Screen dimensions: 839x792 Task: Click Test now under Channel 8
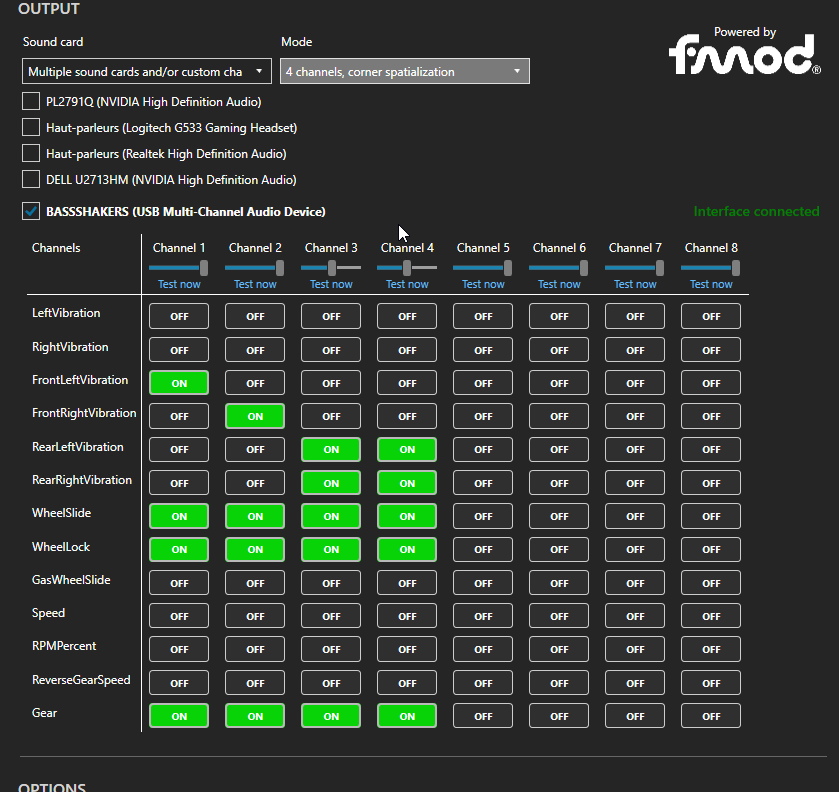coord(711,284)
